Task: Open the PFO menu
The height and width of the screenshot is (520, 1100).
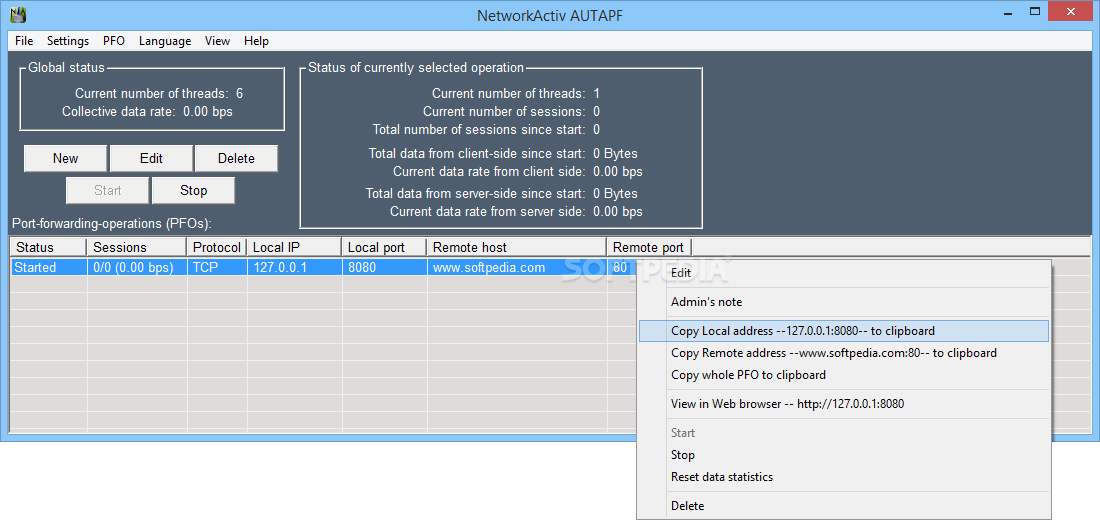Action: click(114, 41)
